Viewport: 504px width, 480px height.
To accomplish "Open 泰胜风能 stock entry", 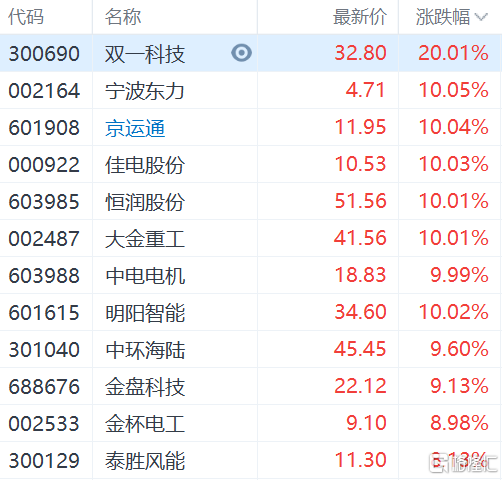I will click(145, 461).
